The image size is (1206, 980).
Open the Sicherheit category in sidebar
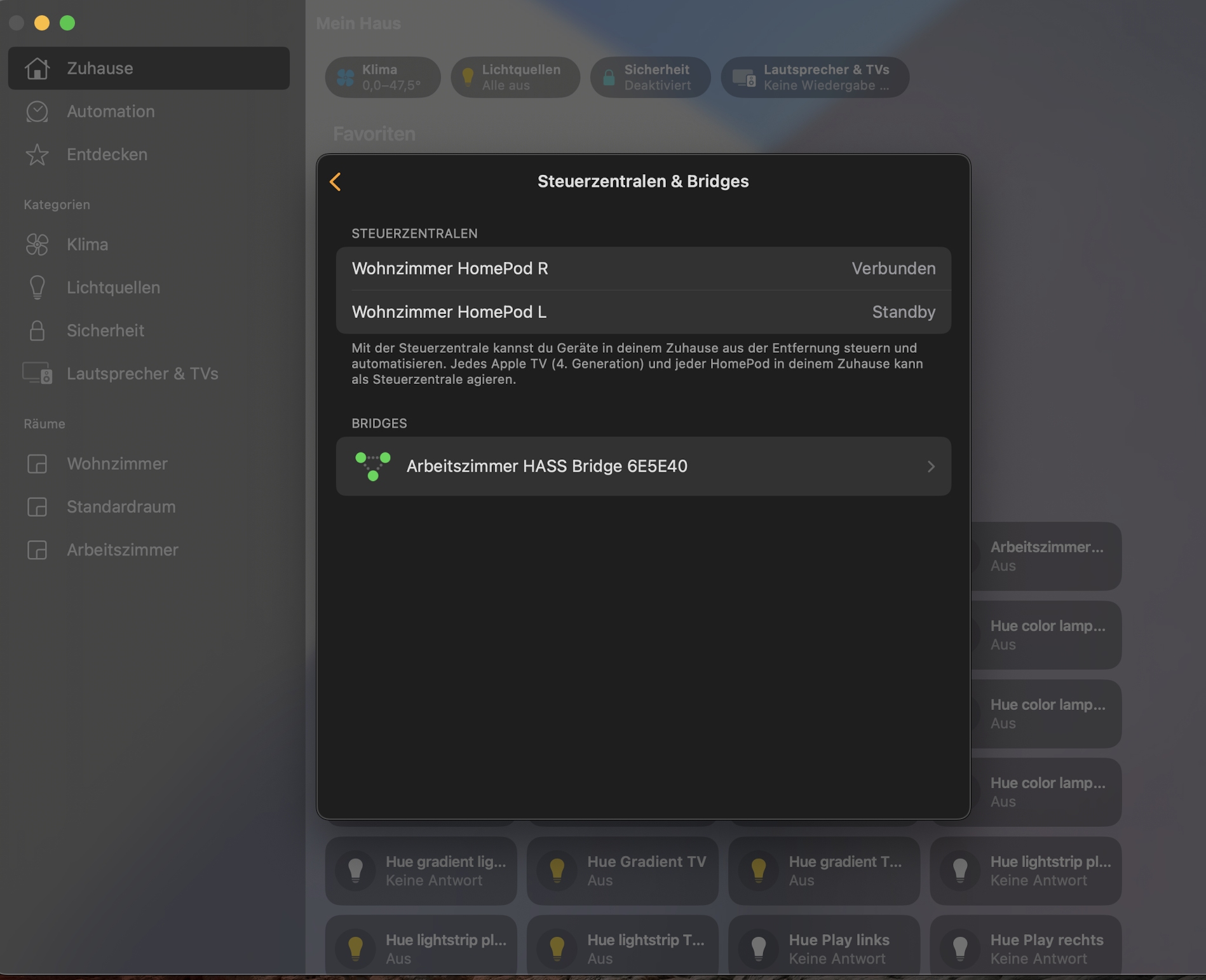(149, 330)
